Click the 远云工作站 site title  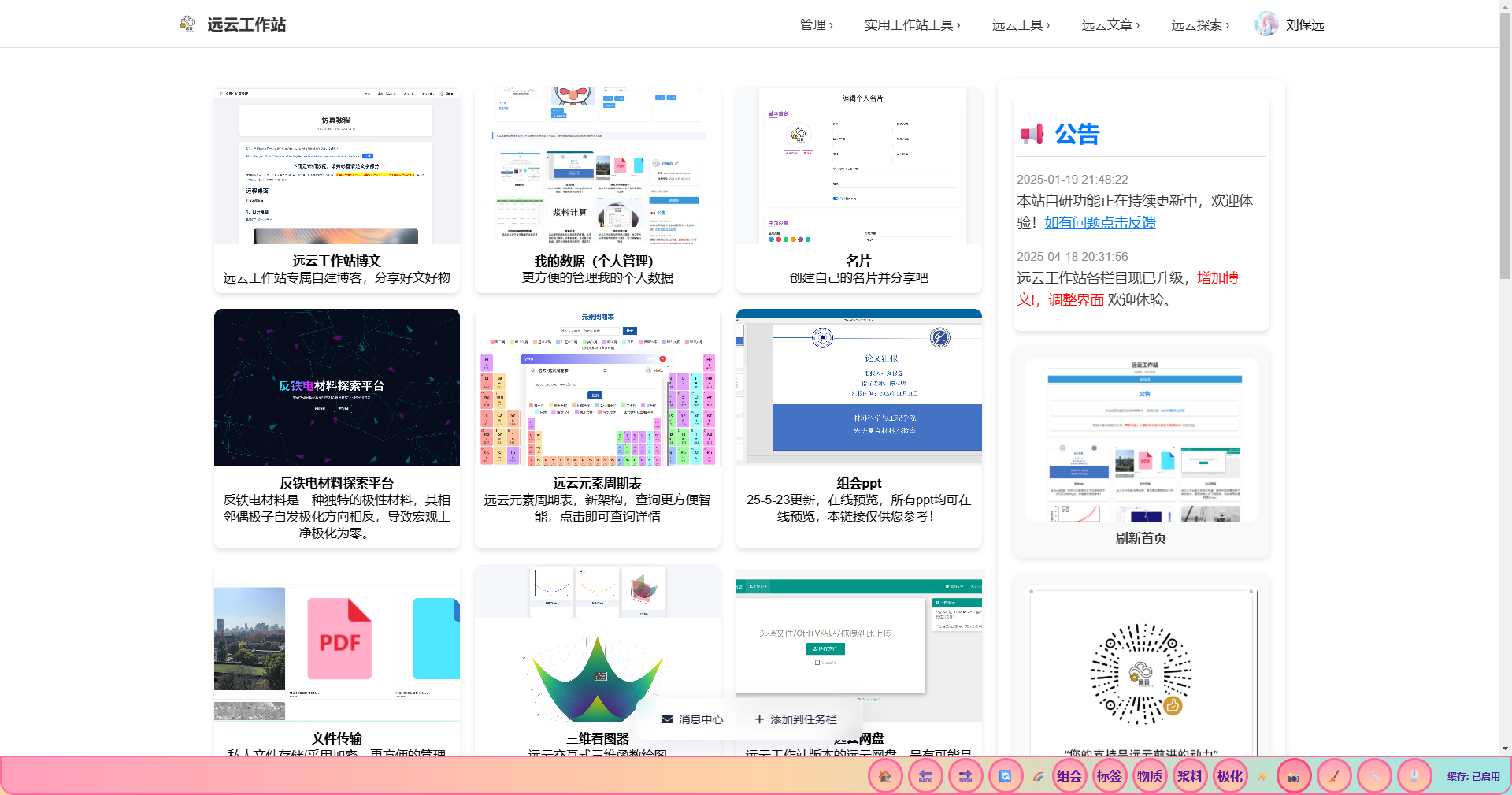(x=246, y=24)
